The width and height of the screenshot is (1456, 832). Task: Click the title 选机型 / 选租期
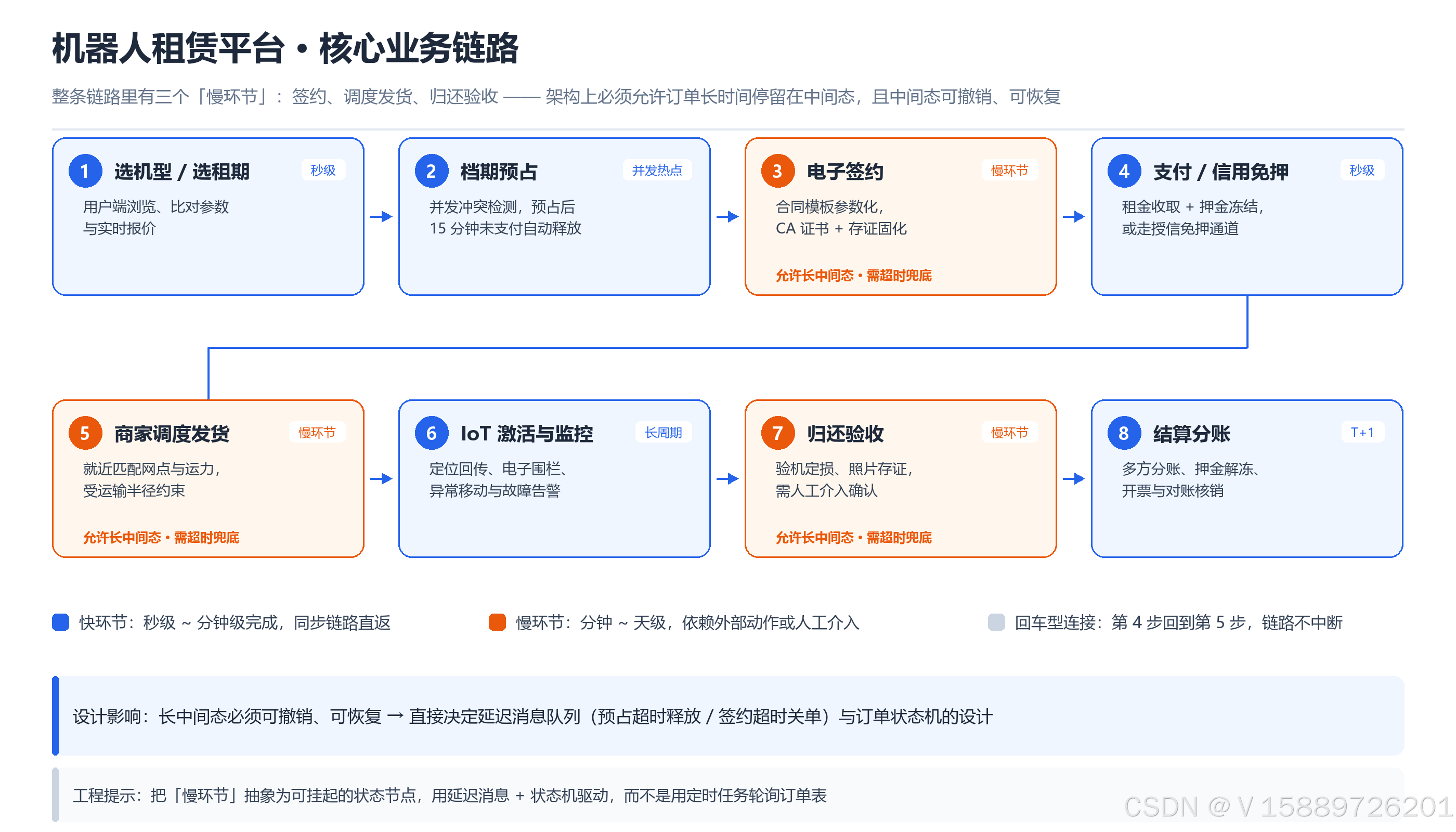tap(183, 172)
